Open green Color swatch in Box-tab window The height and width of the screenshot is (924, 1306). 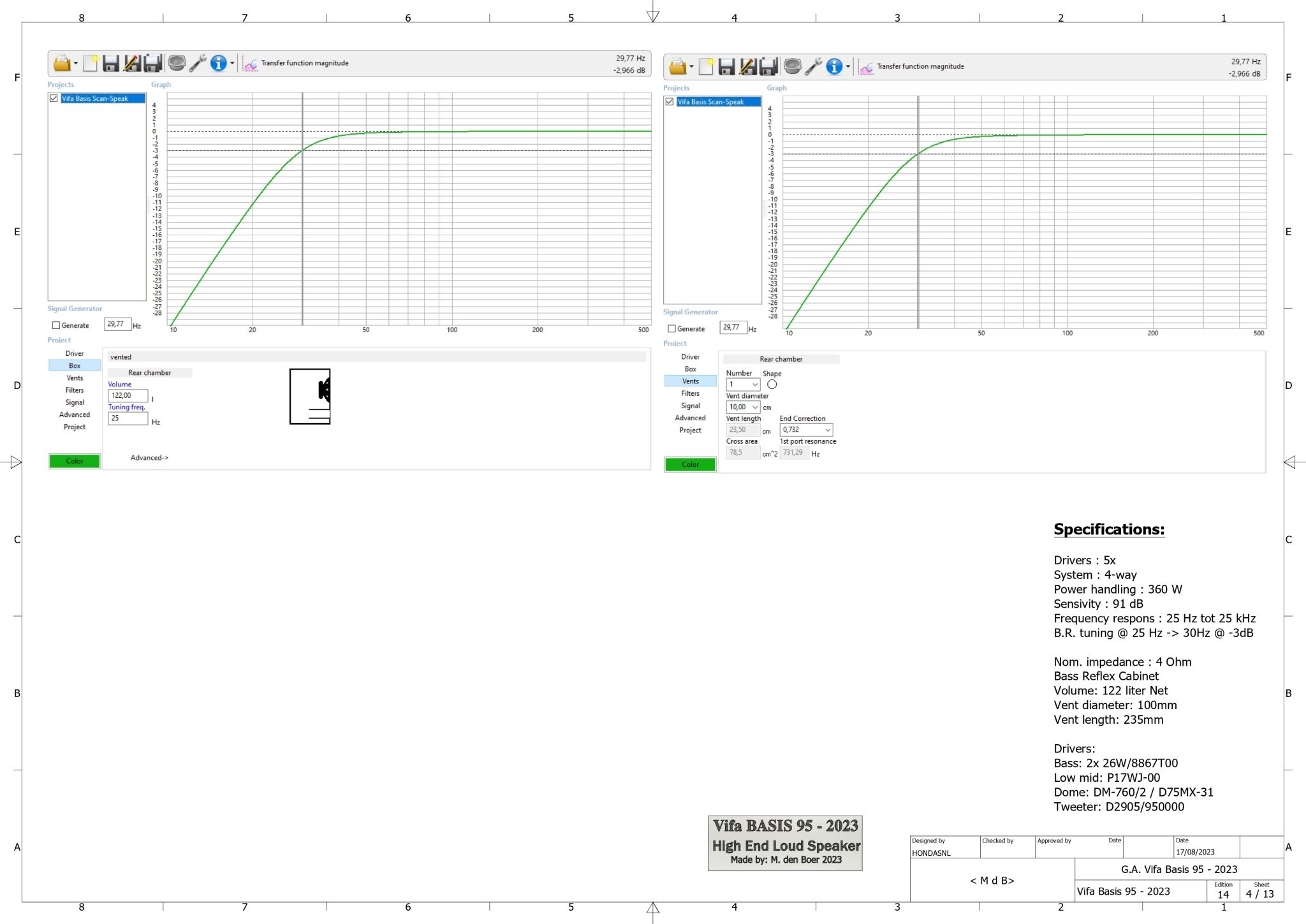(75, 461)
